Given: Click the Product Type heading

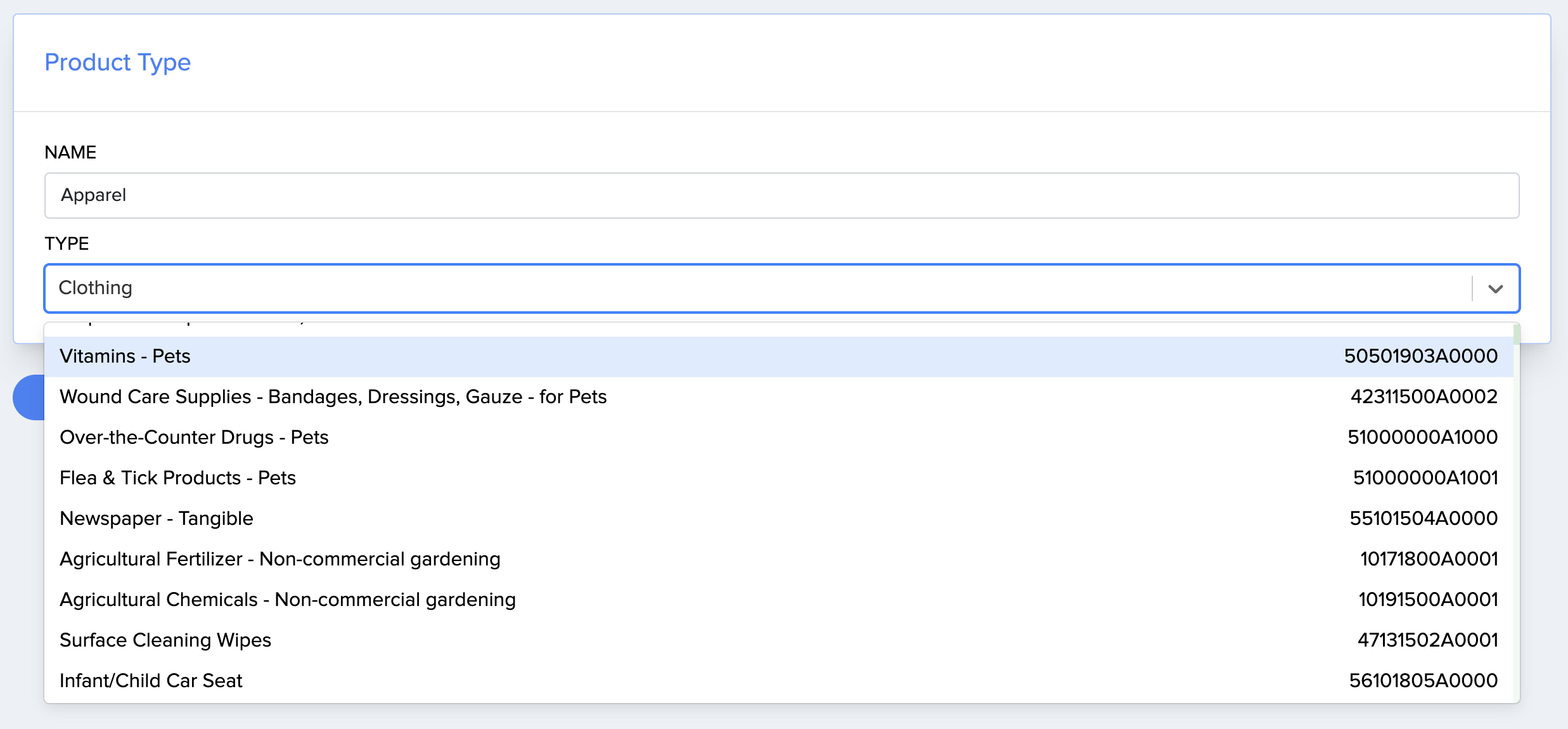Looking at the screenshot, I should click(x=117, y=62).
